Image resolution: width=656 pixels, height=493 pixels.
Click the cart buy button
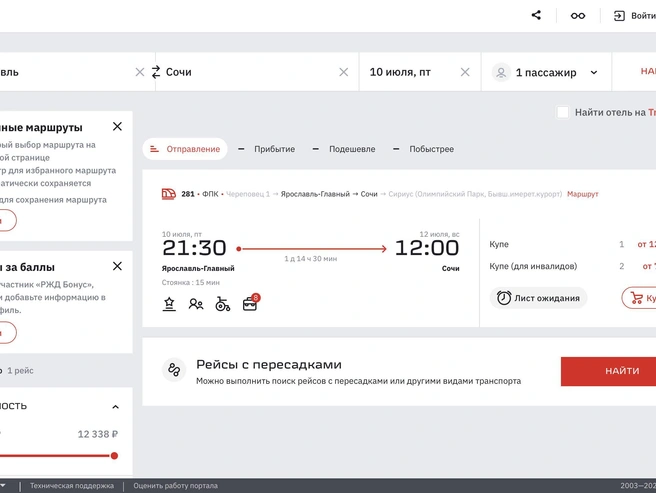(639, 298)
